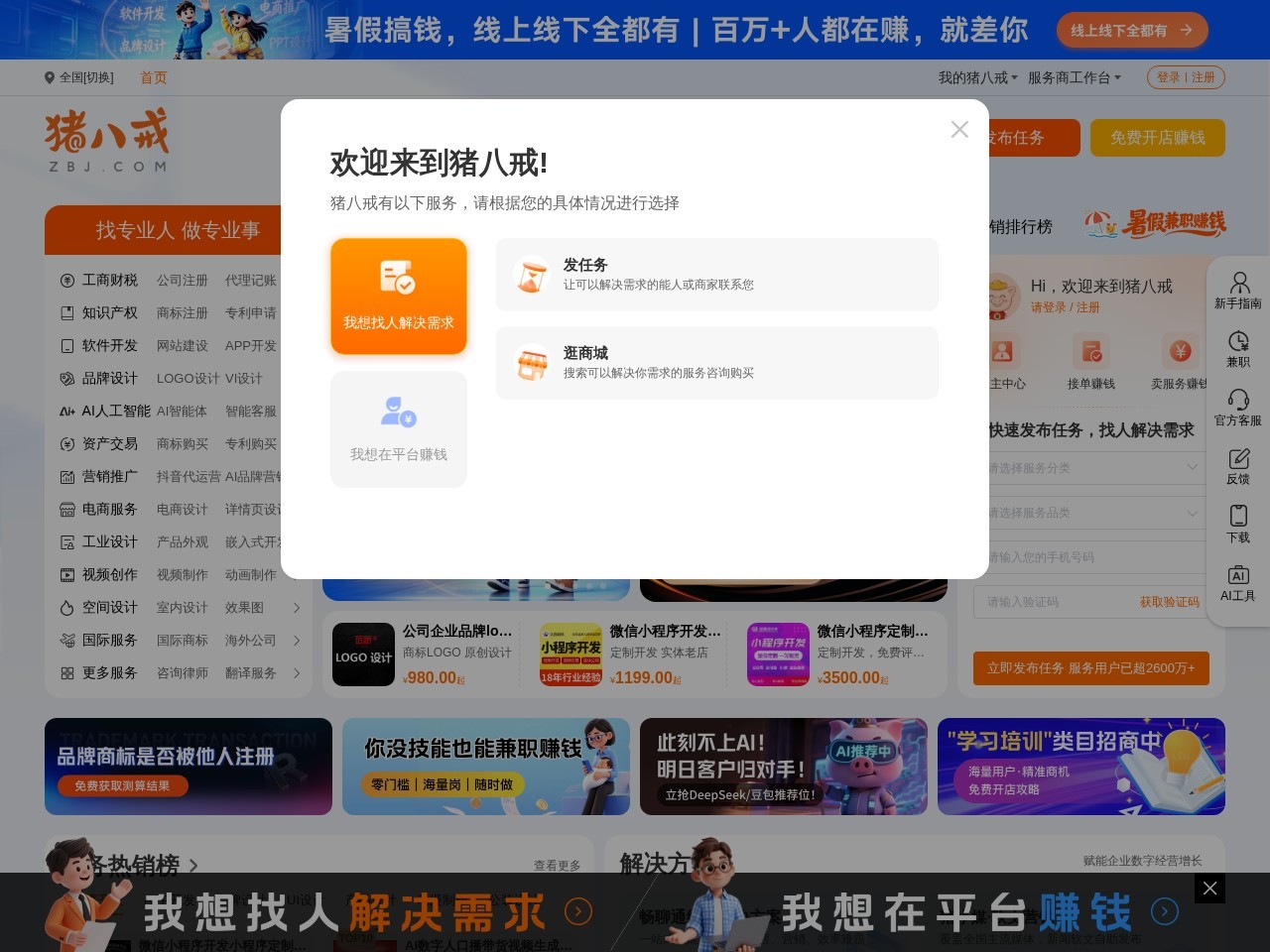Open the AI工具 sidebar icon
Viewport: 1270px width, 952px height.
[x=1238, y=575]
